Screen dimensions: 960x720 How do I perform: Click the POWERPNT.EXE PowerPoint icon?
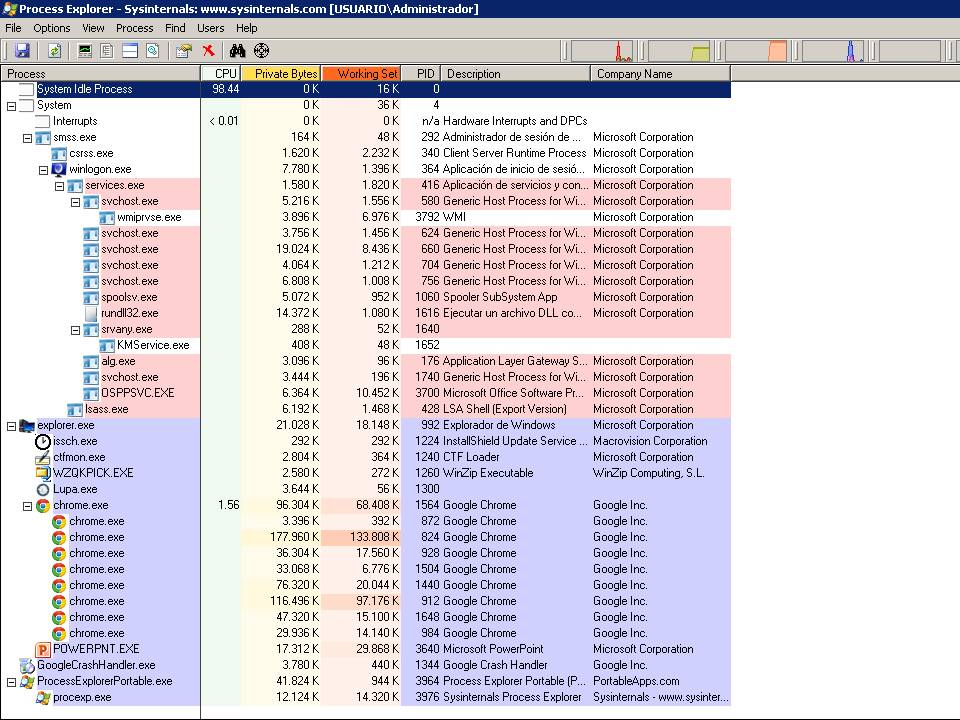coord(43,649)
